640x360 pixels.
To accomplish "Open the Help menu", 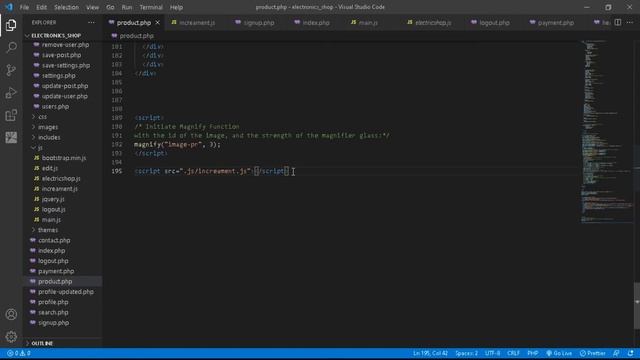I will click(176, 7).
